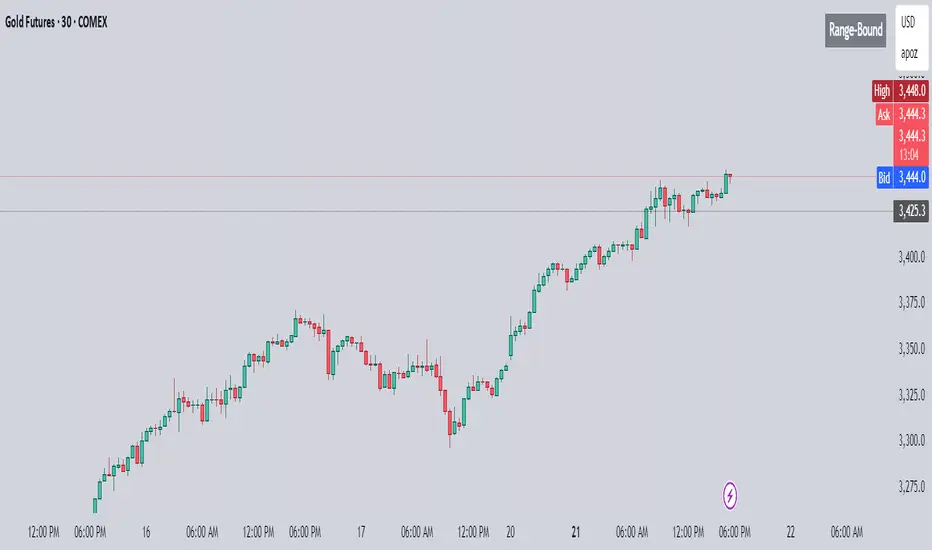Click the 13:04 bar countdown timer
Image resolution: width=932 pixels, height=550 pixels.
pyautogui.click(x=911, y=154)
